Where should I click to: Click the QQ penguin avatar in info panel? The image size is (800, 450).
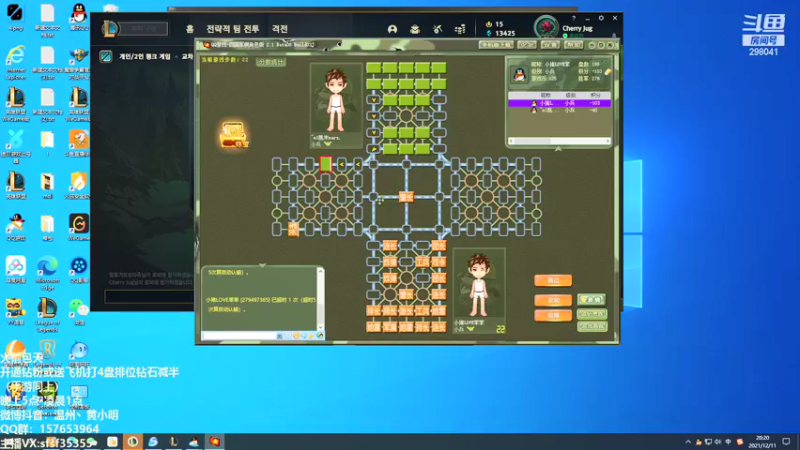click(519, 74)
